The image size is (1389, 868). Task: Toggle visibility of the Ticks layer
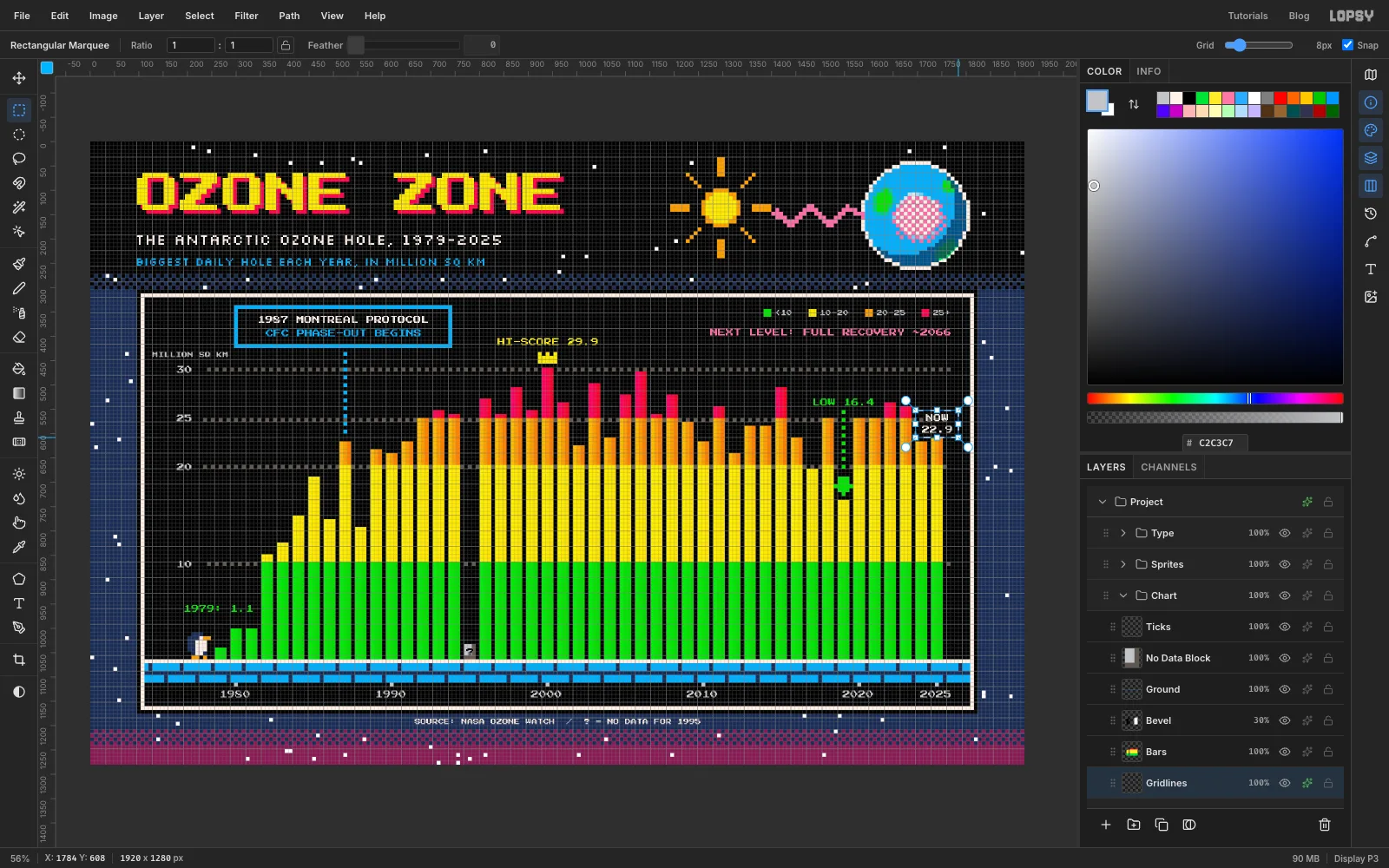(x=1285, y=627)
